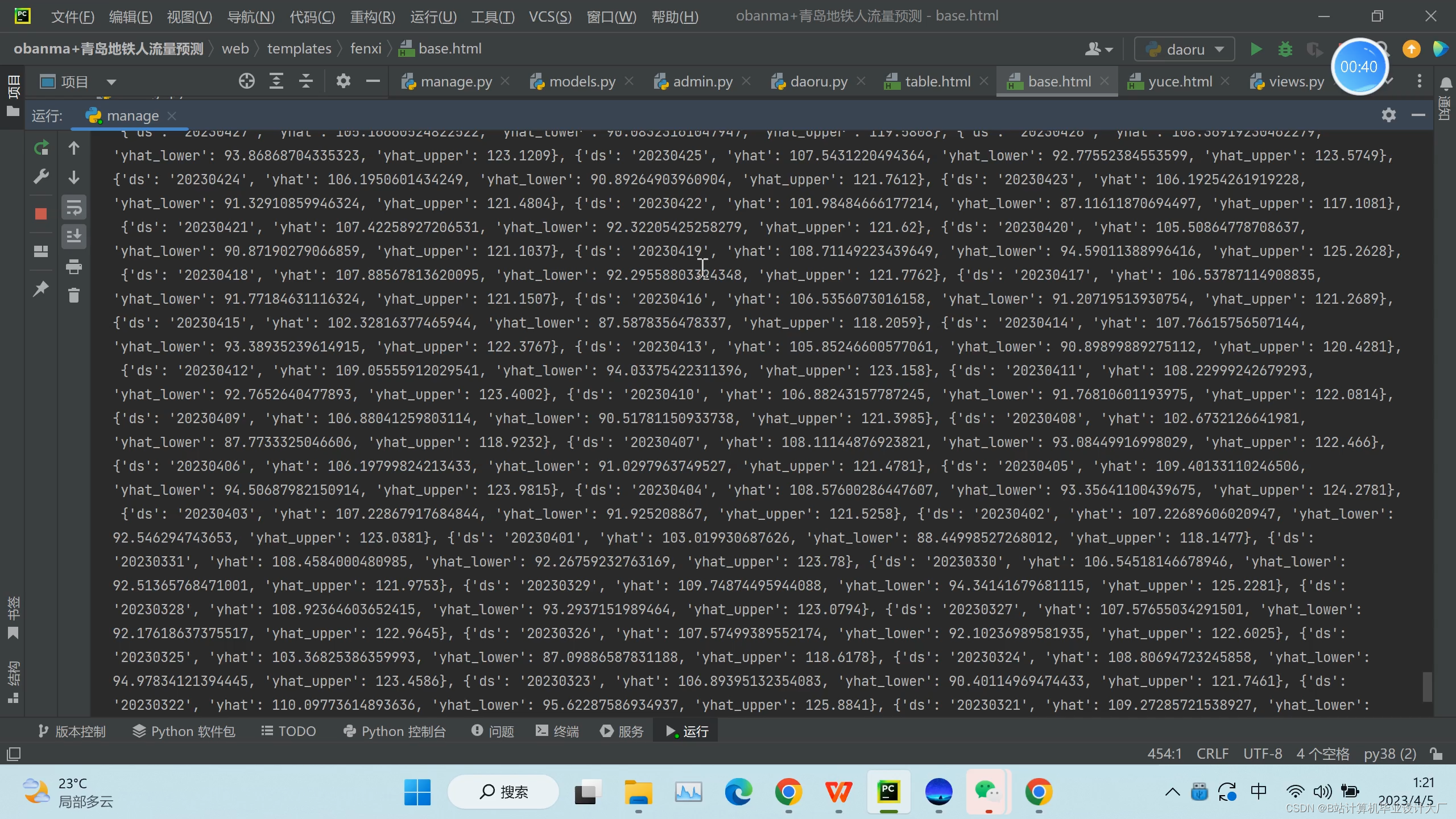
Task: Click the select opened file target icon
Action: pos(246,81)
